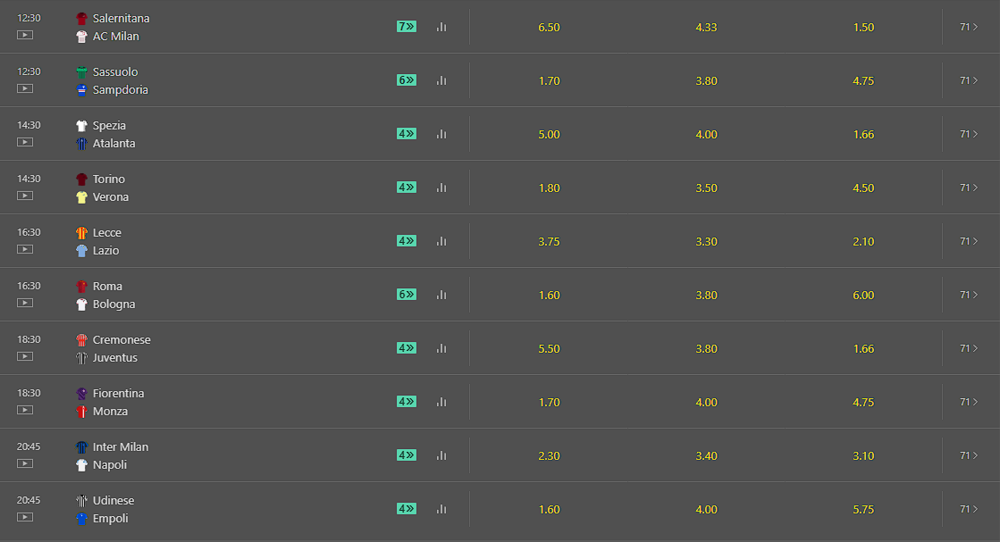Select Empoli away win odds 5.75
The height and width of the screenshot is (542, 1000).
[863, 509]
